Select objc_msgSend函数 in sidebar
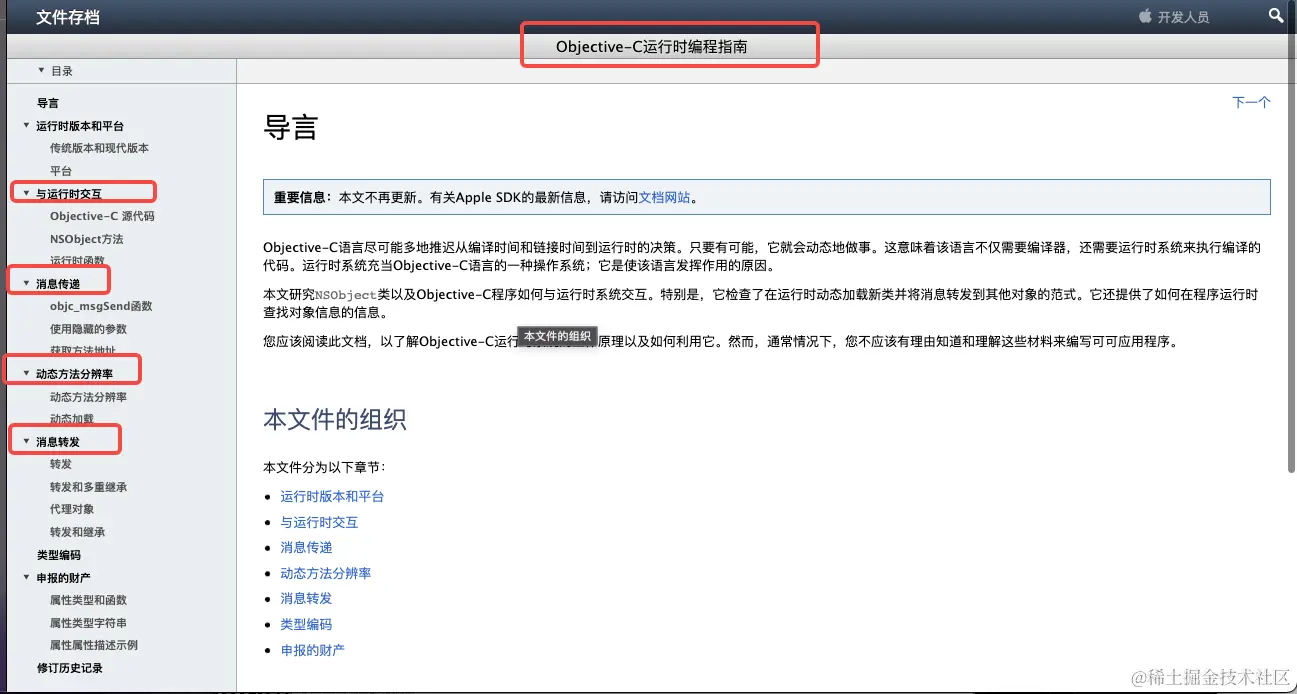 click(101, 306)
